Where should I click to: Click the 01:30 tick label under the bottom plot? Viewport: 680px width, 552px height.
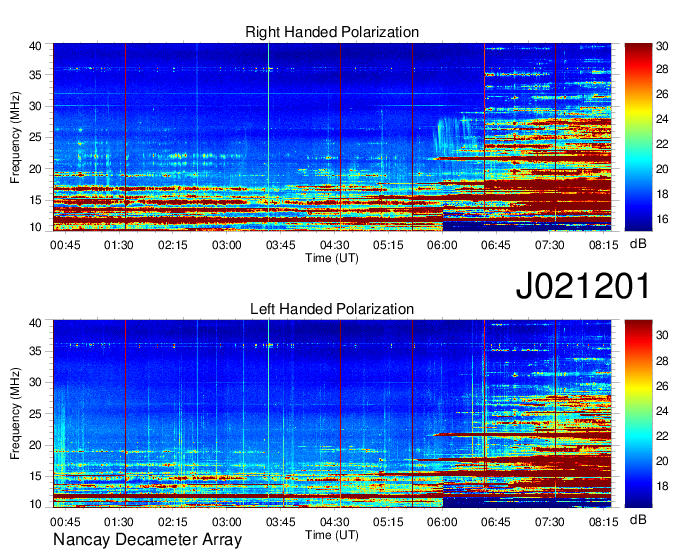pos(119,522)
